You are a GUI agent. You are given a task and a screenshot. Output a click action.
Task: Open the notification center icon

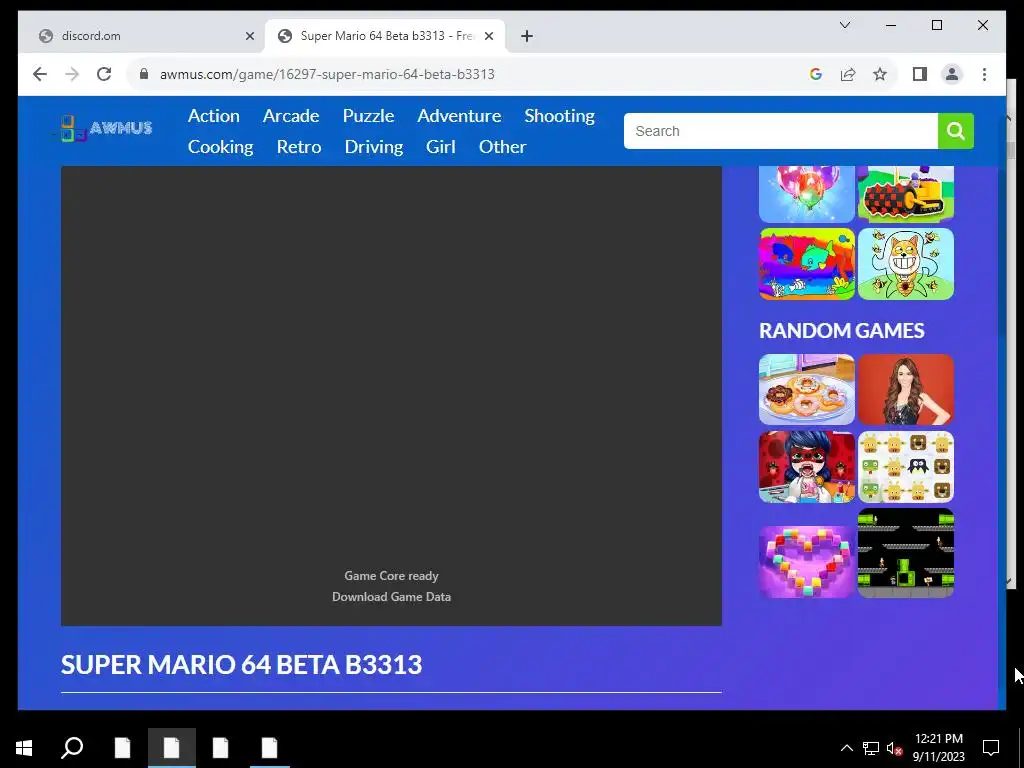991,748
